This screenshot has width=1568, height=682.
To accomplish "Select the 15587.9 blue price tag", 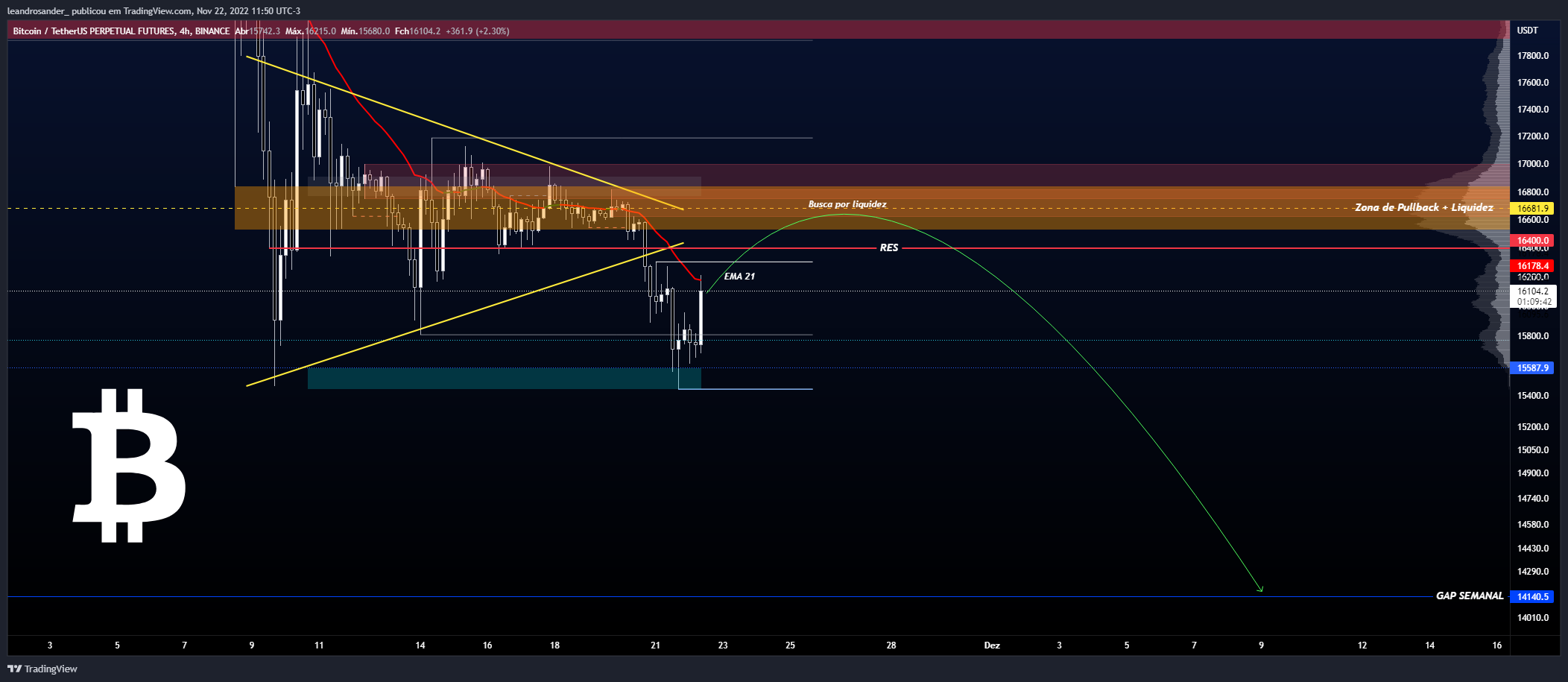I will (1532, 368).
